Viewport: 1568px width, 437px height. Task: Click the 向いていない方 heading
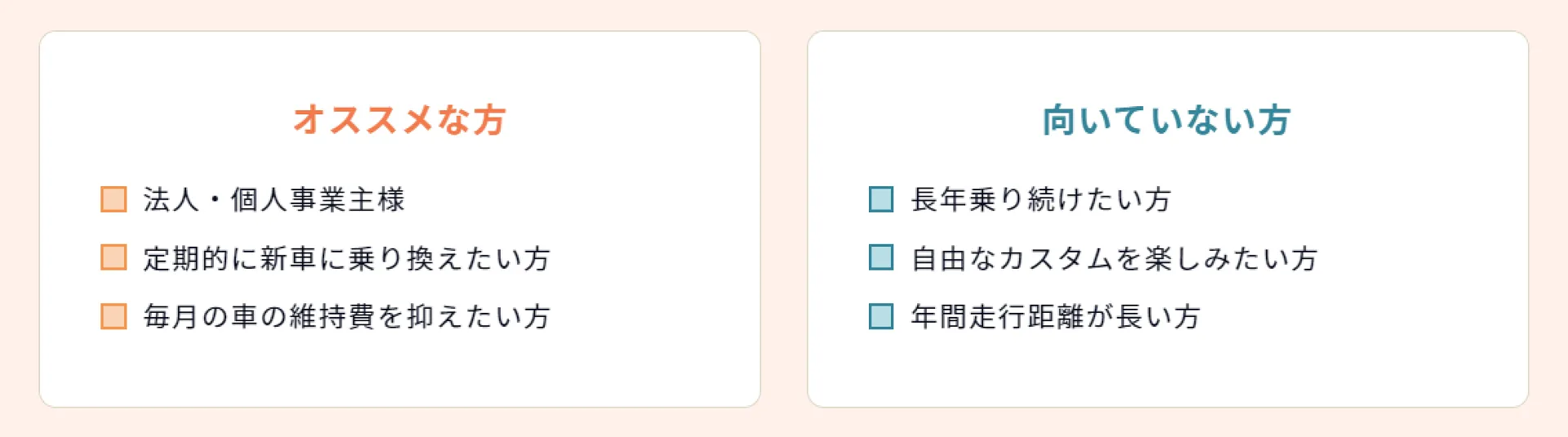tap(1167, 120)
